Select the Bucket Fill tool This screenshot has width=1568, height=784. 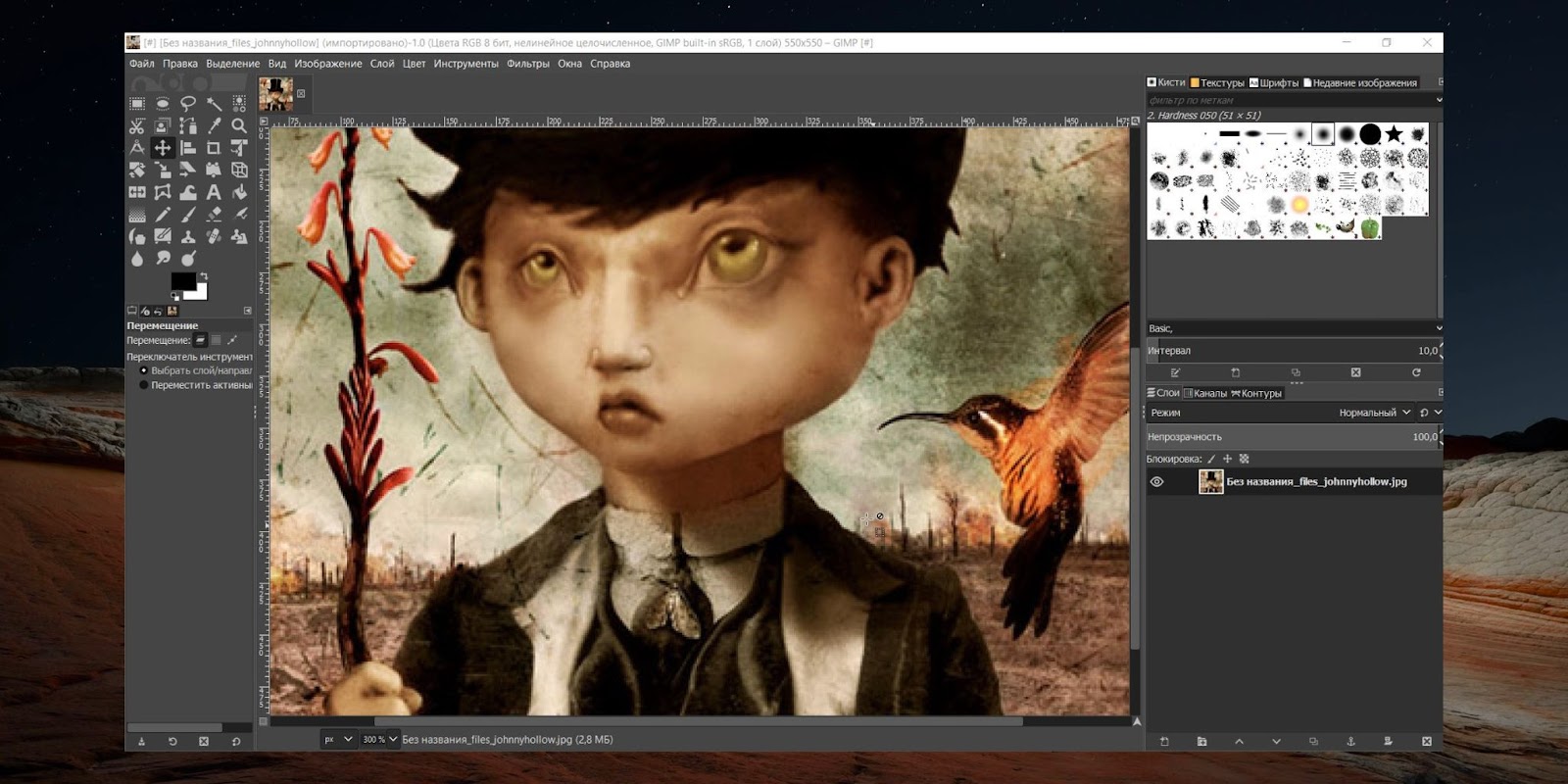[239, 192]
